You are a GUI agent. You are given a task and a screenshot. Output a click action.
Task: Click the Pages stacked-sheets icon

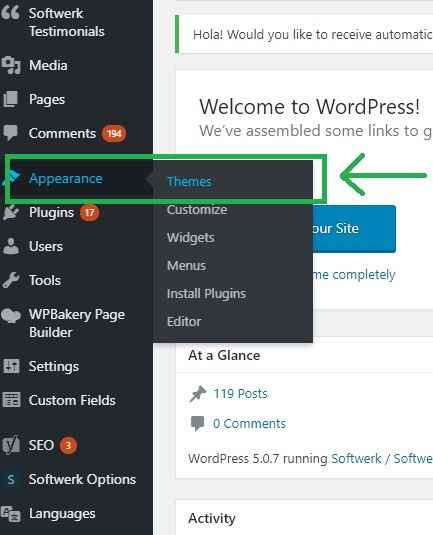point(10,99)
